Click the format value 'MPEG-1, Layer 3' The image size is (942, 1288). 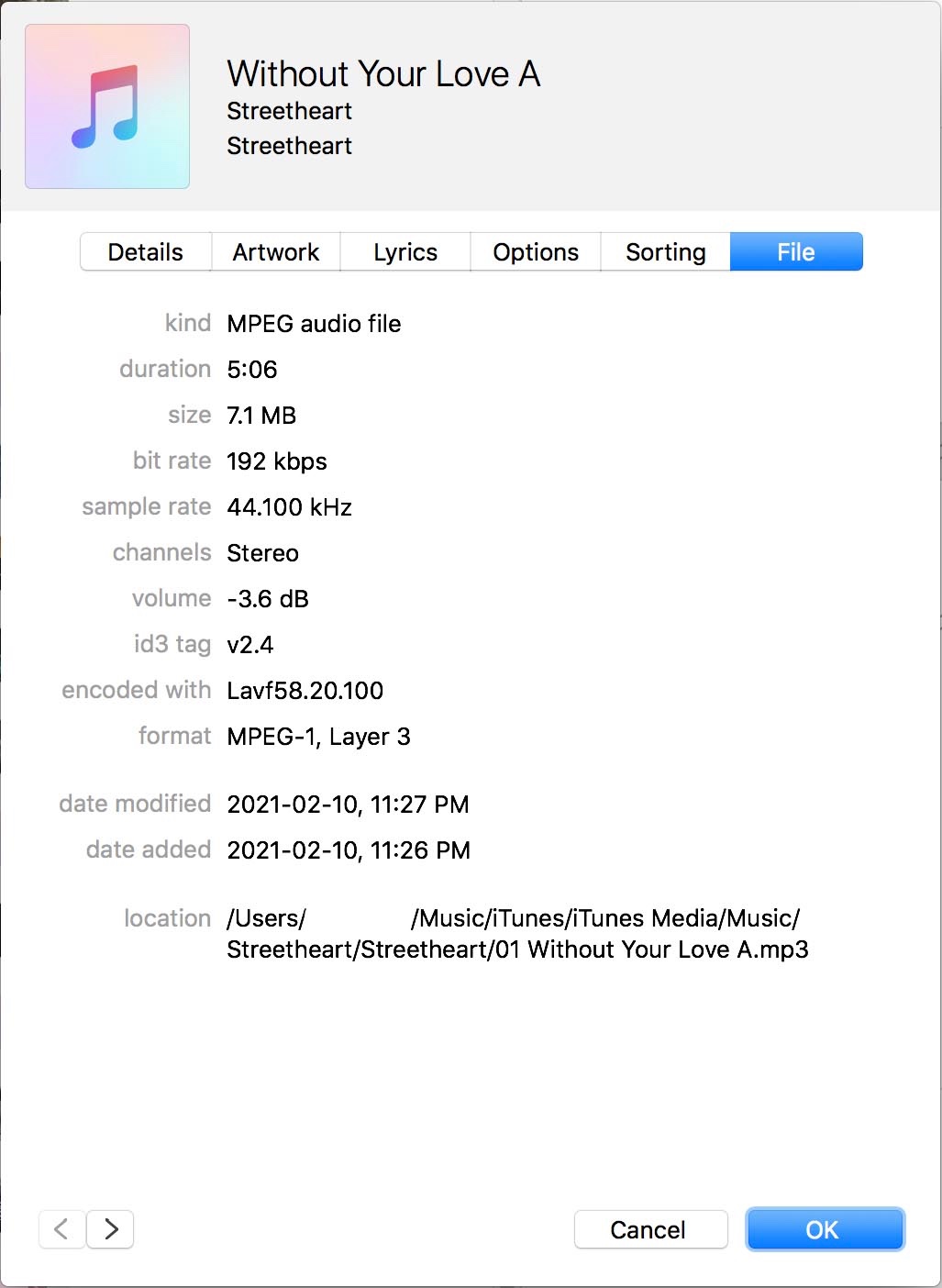point(318,737)
